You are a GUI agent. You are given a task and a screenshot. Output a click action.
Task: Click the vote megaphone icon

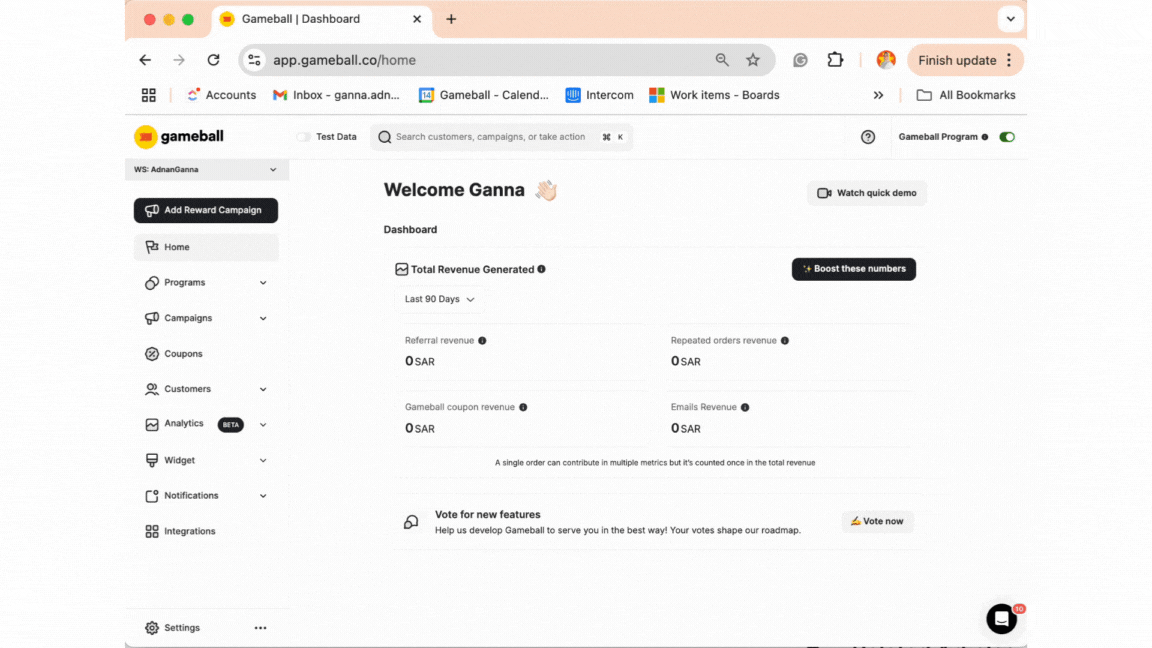pos(411,522)
